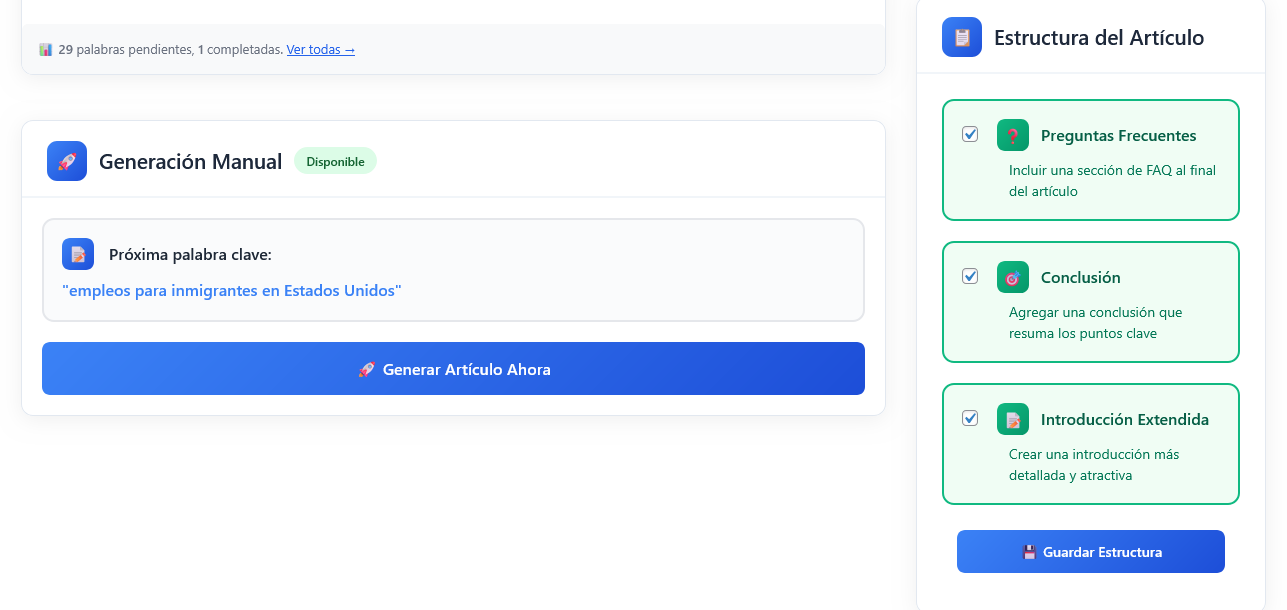Click the Introducción Extendida card title
The image size is (1287, 610).
(1124, 420)
